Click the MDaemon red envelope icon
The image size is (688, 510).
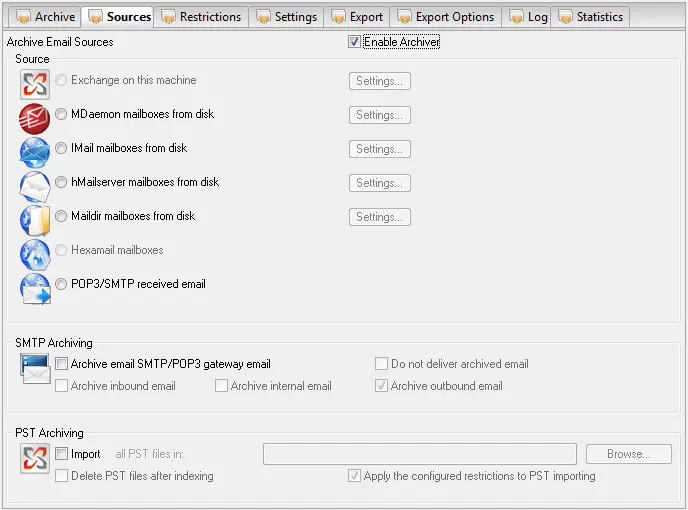click(35, 119)
